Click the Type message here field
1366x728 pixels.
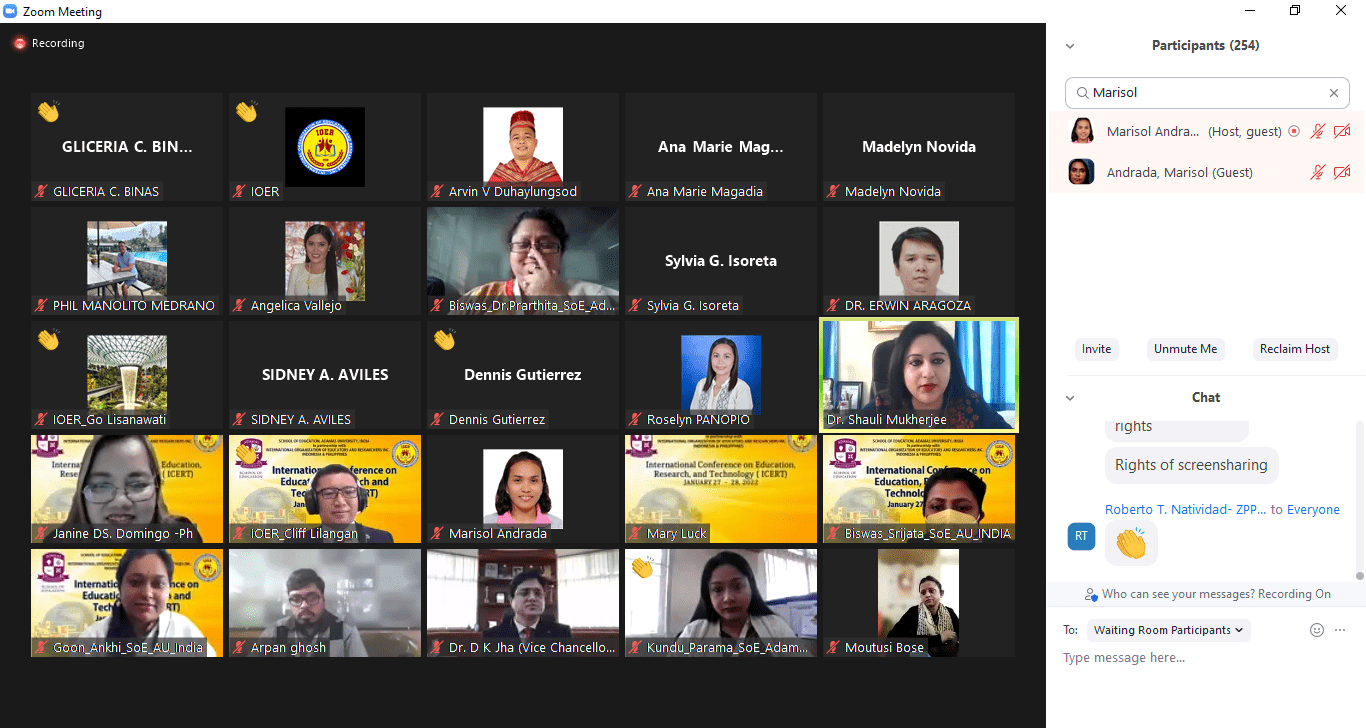click(x=1205, y=658)
